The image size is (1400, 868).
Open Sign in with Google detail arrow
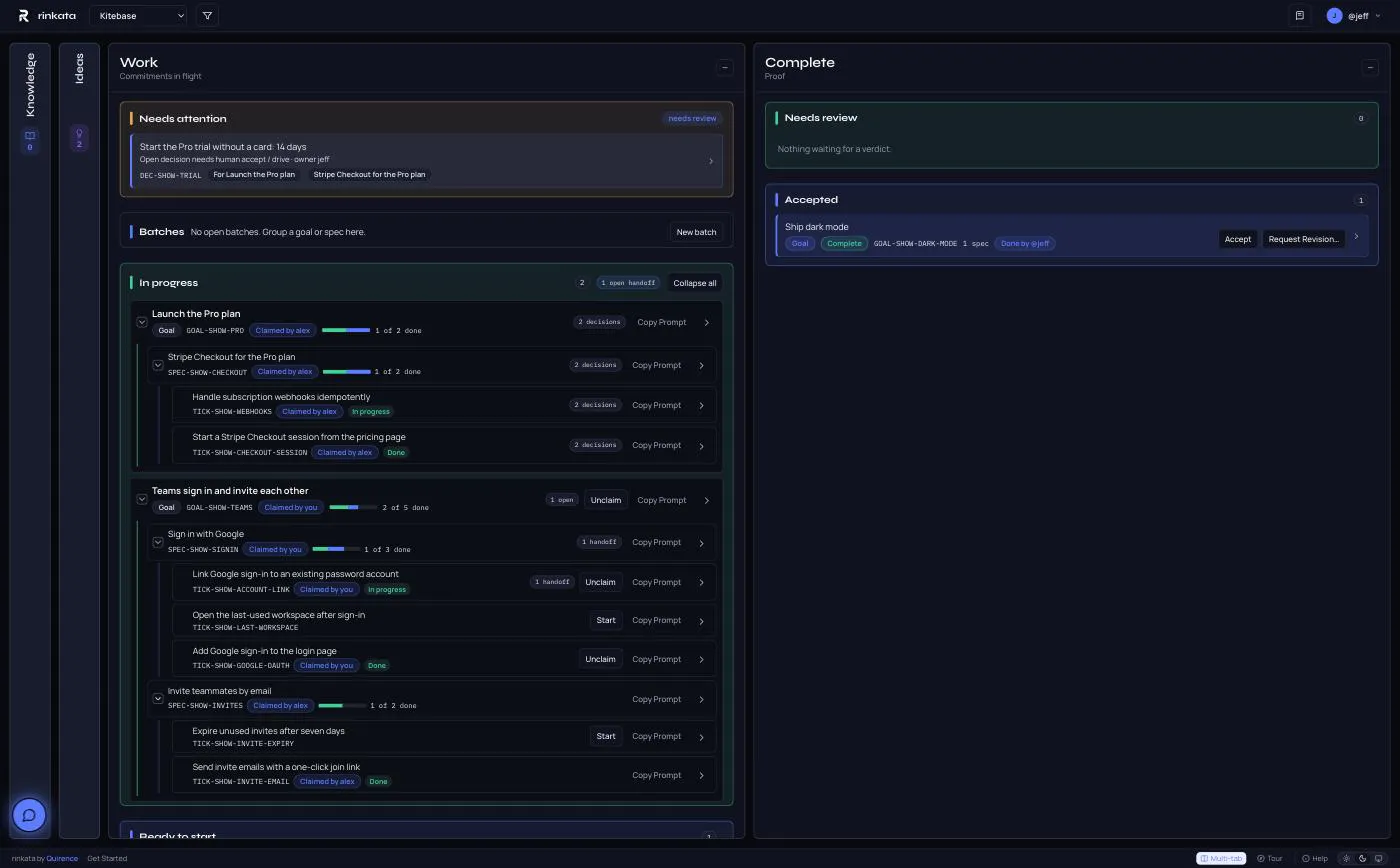[x=701, y=543]
